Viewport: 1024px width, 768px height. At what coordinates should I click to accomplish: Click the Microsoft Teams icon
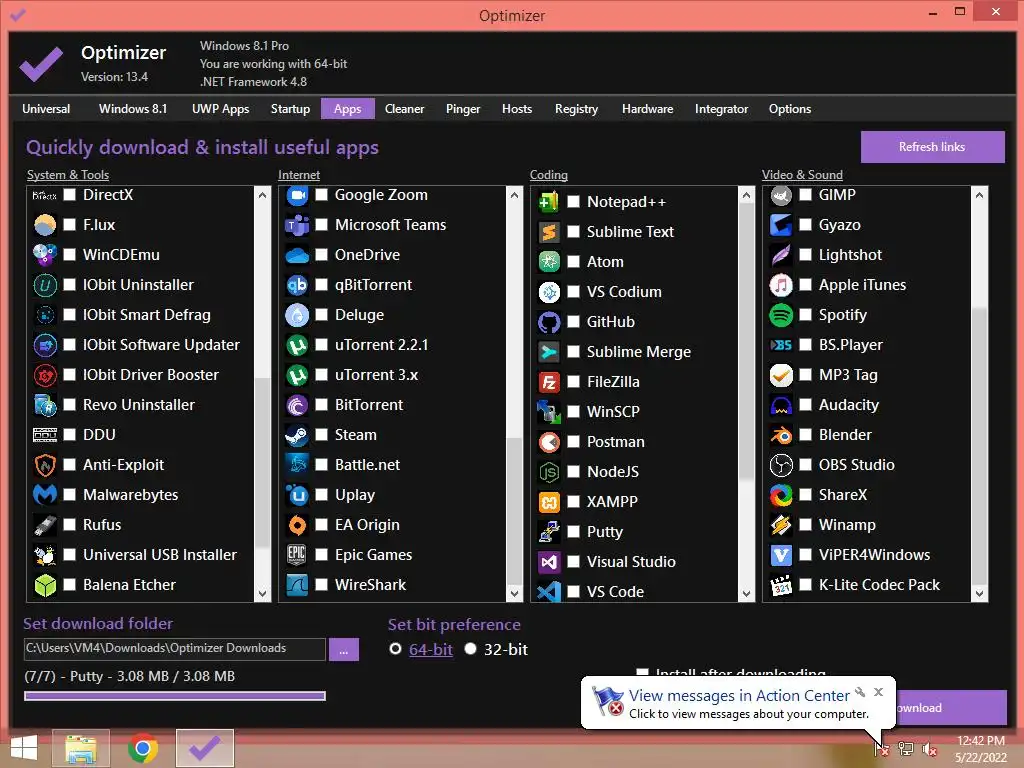(297, 225)
